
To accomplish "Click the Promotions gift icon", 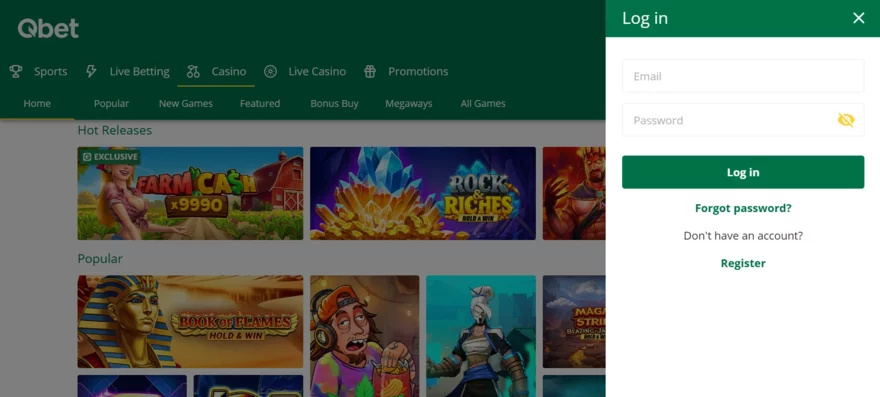I will click(x=370, y=71).
